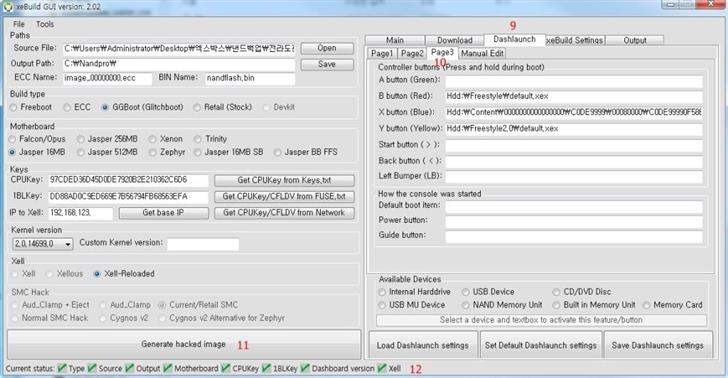The height and width of the screenshot is (378, 728).
Task: Select Xell-Reloaded option
Action: point(124,274)
